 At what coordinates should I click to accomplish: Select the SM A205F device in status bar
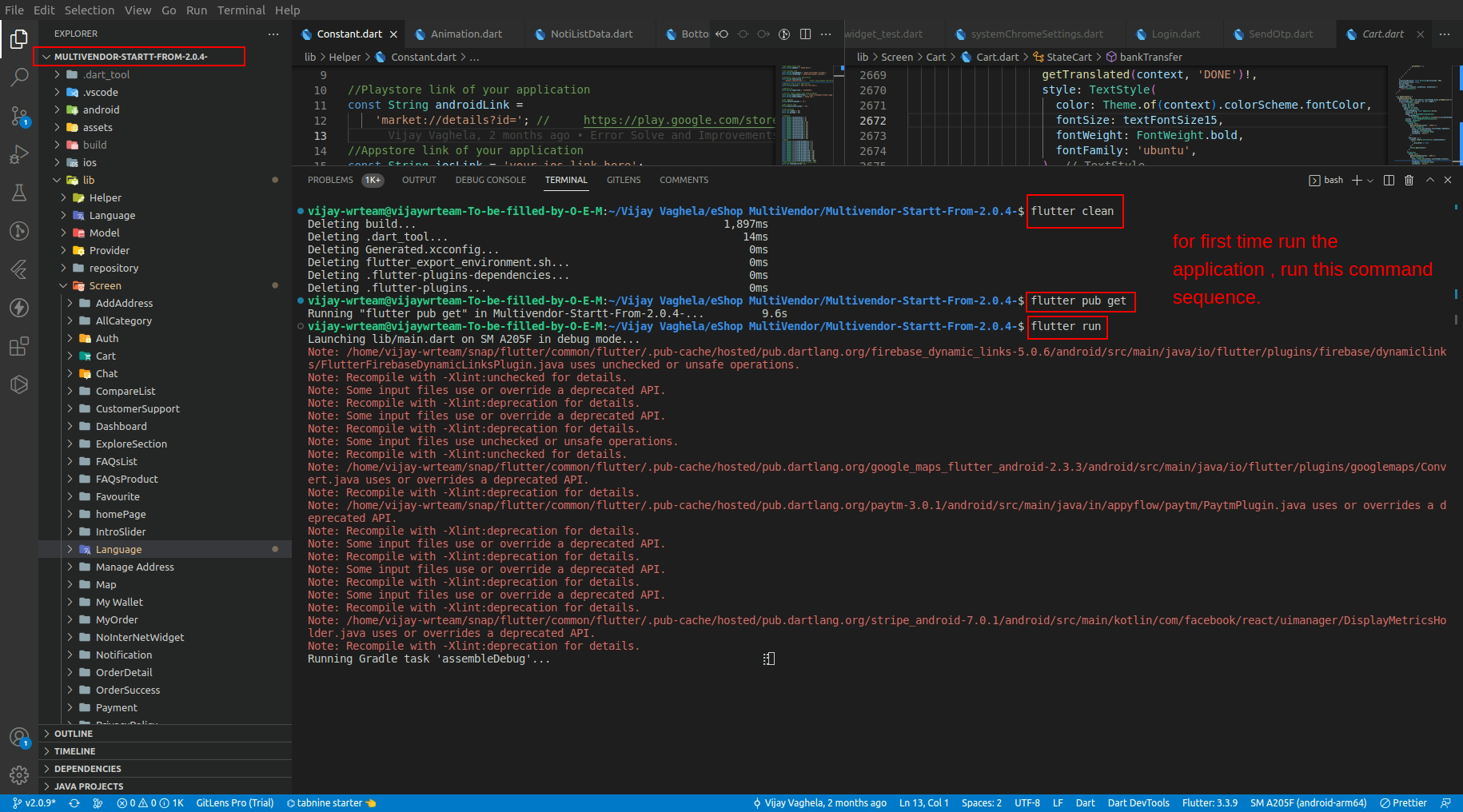coord(1308,803)
